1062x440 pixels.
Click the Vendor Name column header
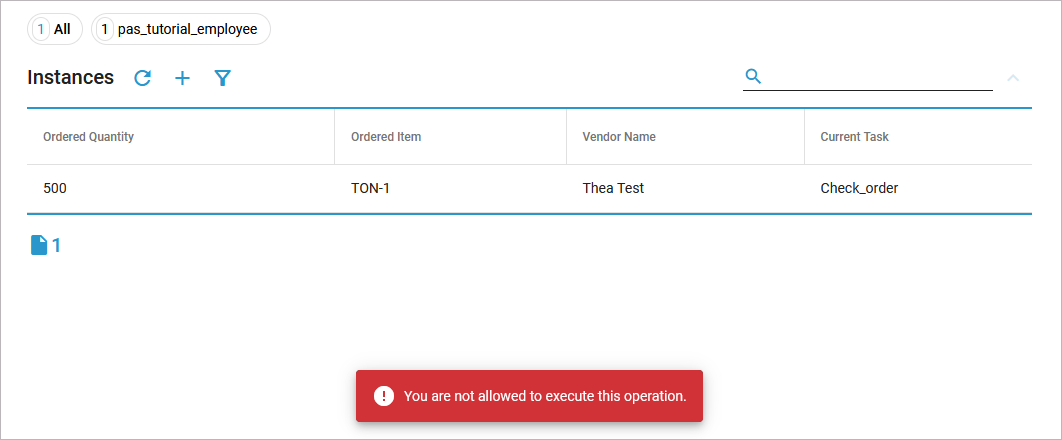tap(619, 137)
